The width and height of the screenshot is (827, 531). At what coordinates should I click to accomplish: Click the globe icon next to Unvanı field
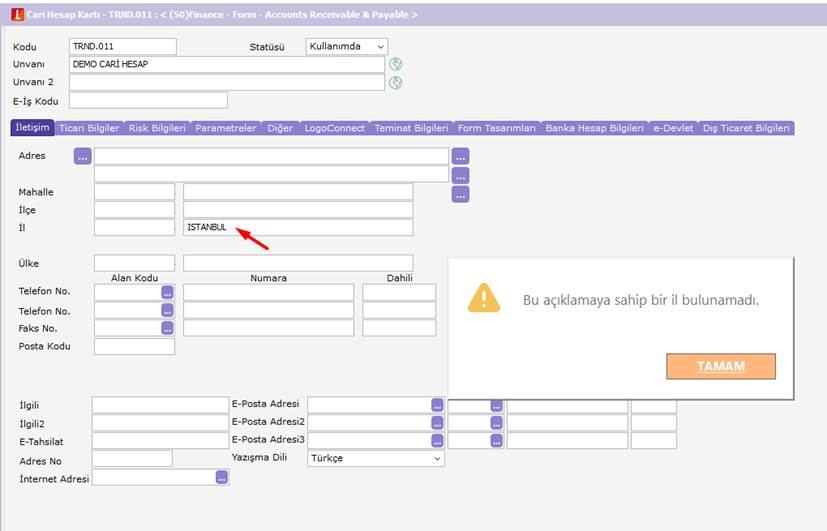click(x=396, y=64)
